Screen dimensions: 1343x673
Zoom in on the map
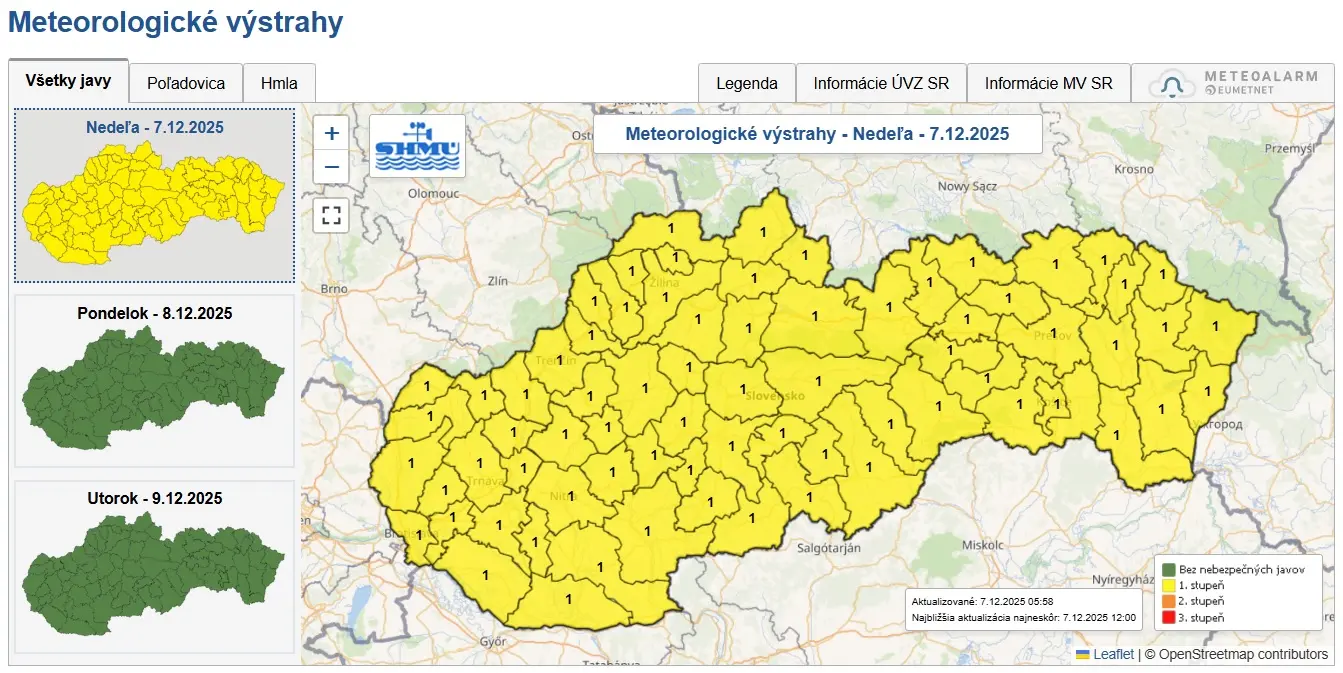tap(331, 131)
